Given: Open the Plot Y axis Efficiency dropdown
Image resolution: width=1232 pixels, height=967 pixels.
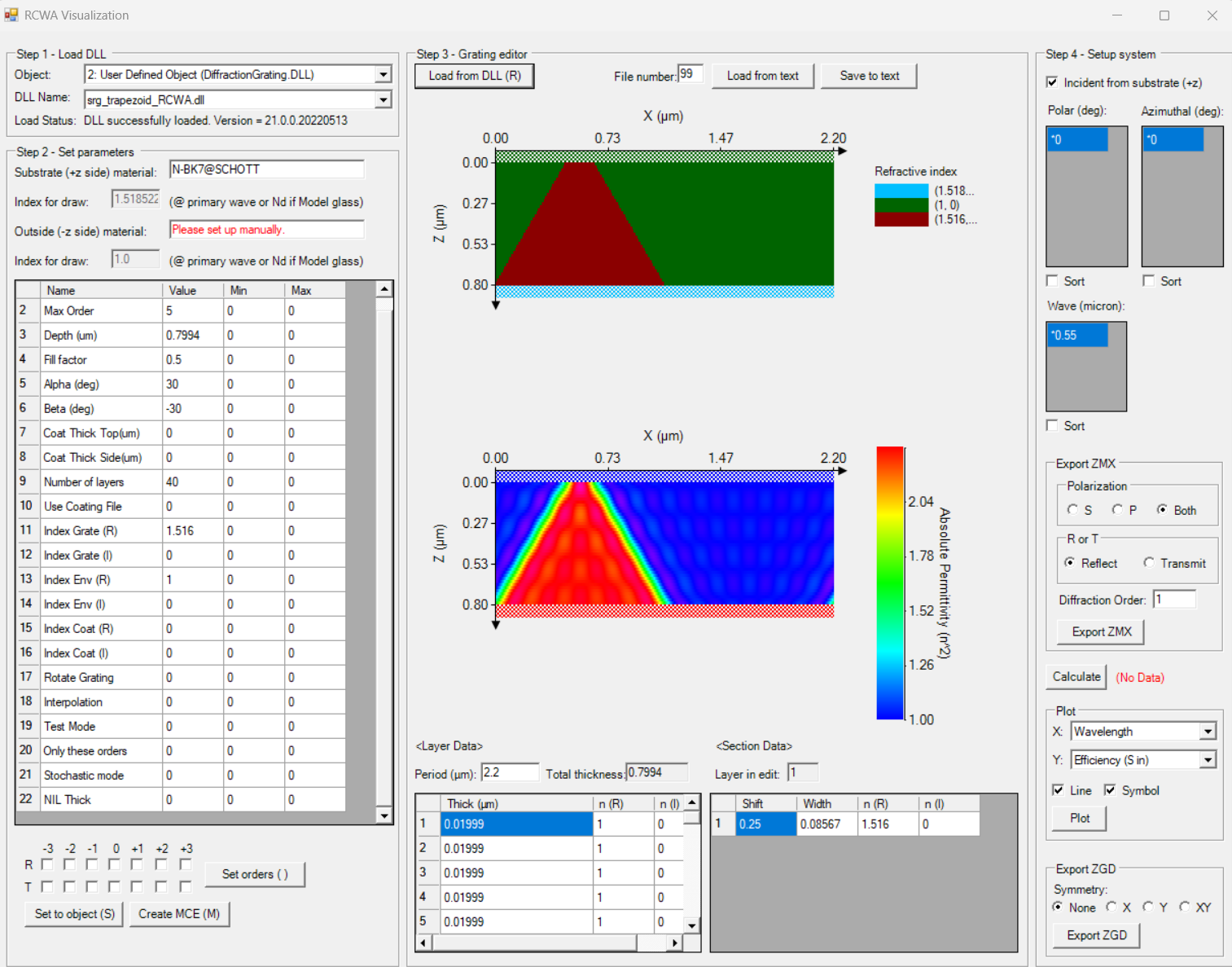Looking at the screenshot, I should [1208, 760].
